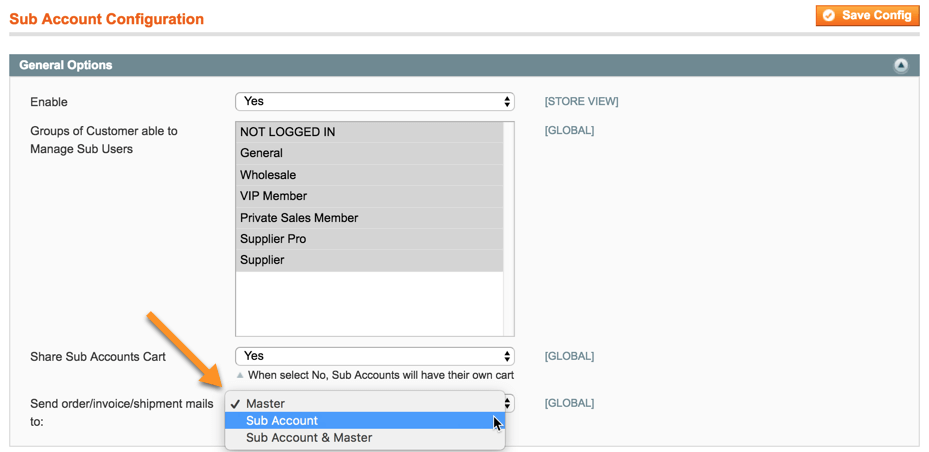Click the customer groups list scrollbar
The width and height of the screenshot is (929, 452).
click(509, 229)
